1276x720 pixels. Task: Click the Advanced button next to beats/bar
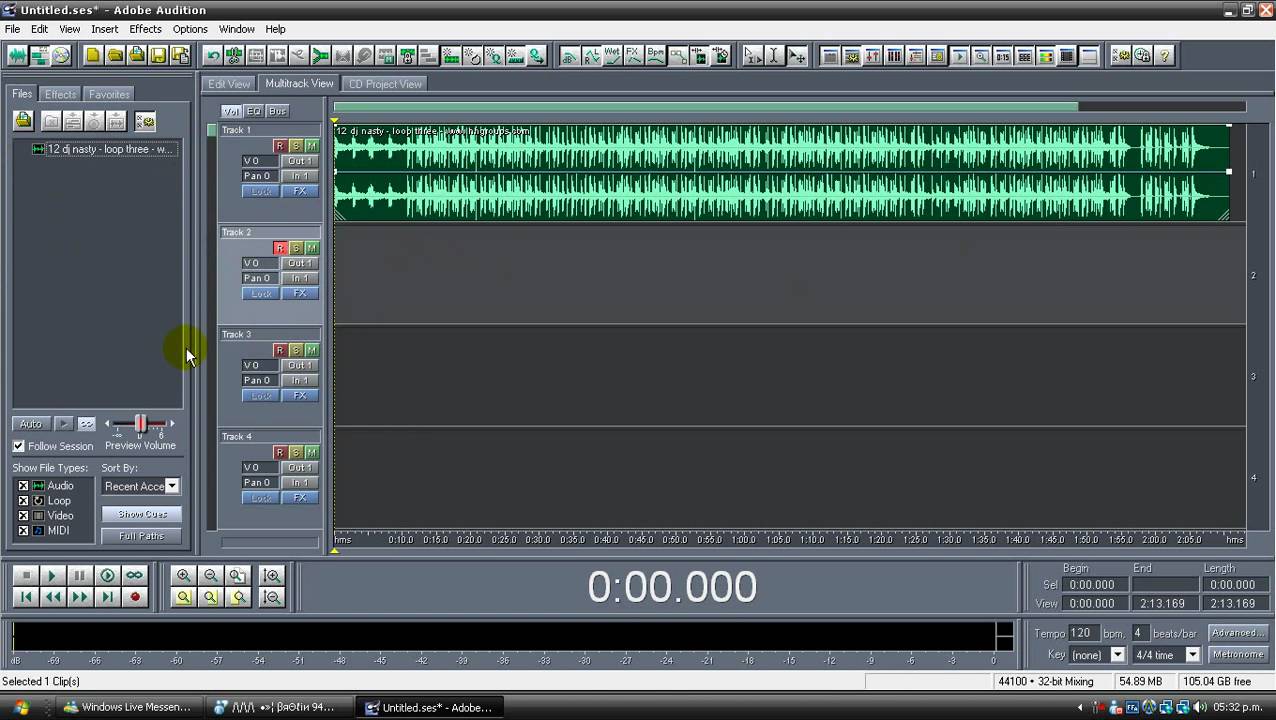pyautogui.click(x=1236, y=632)
